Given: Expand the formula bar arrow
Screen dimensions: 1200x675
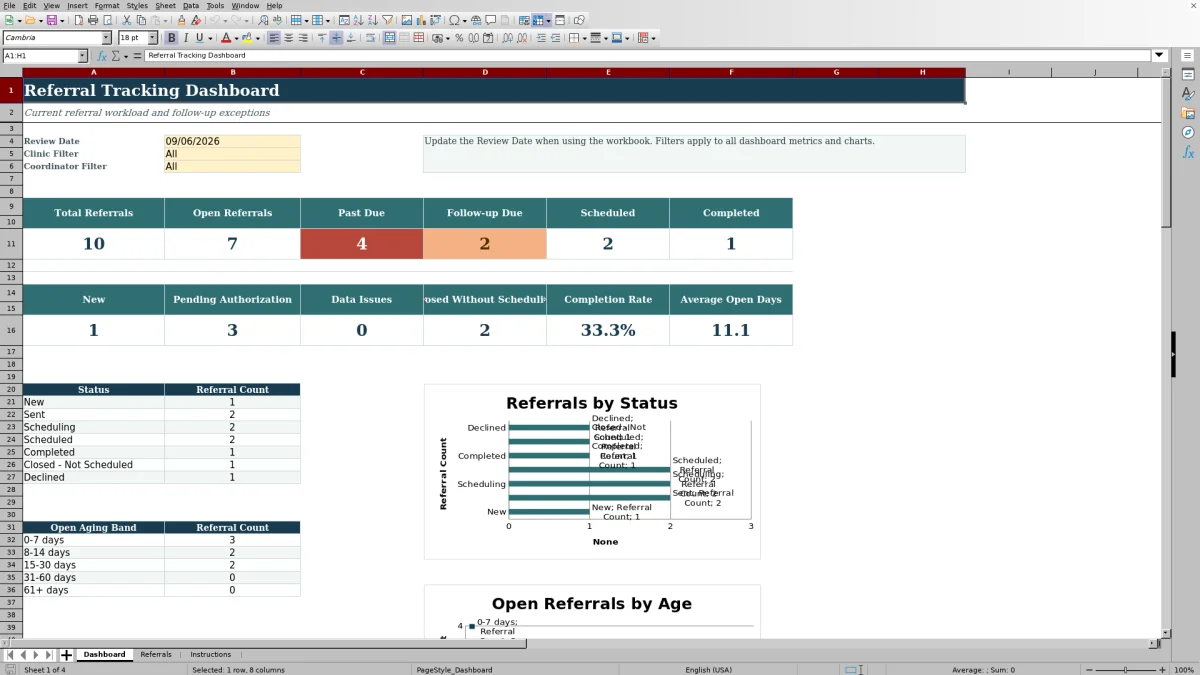Looking at the screenshot, I should [x=1160, y=56].
